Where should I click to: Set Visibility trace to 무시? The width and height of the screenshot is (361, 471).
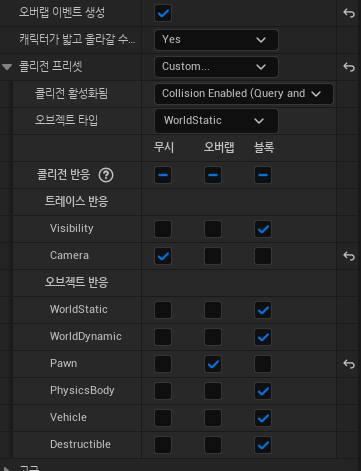163,229
